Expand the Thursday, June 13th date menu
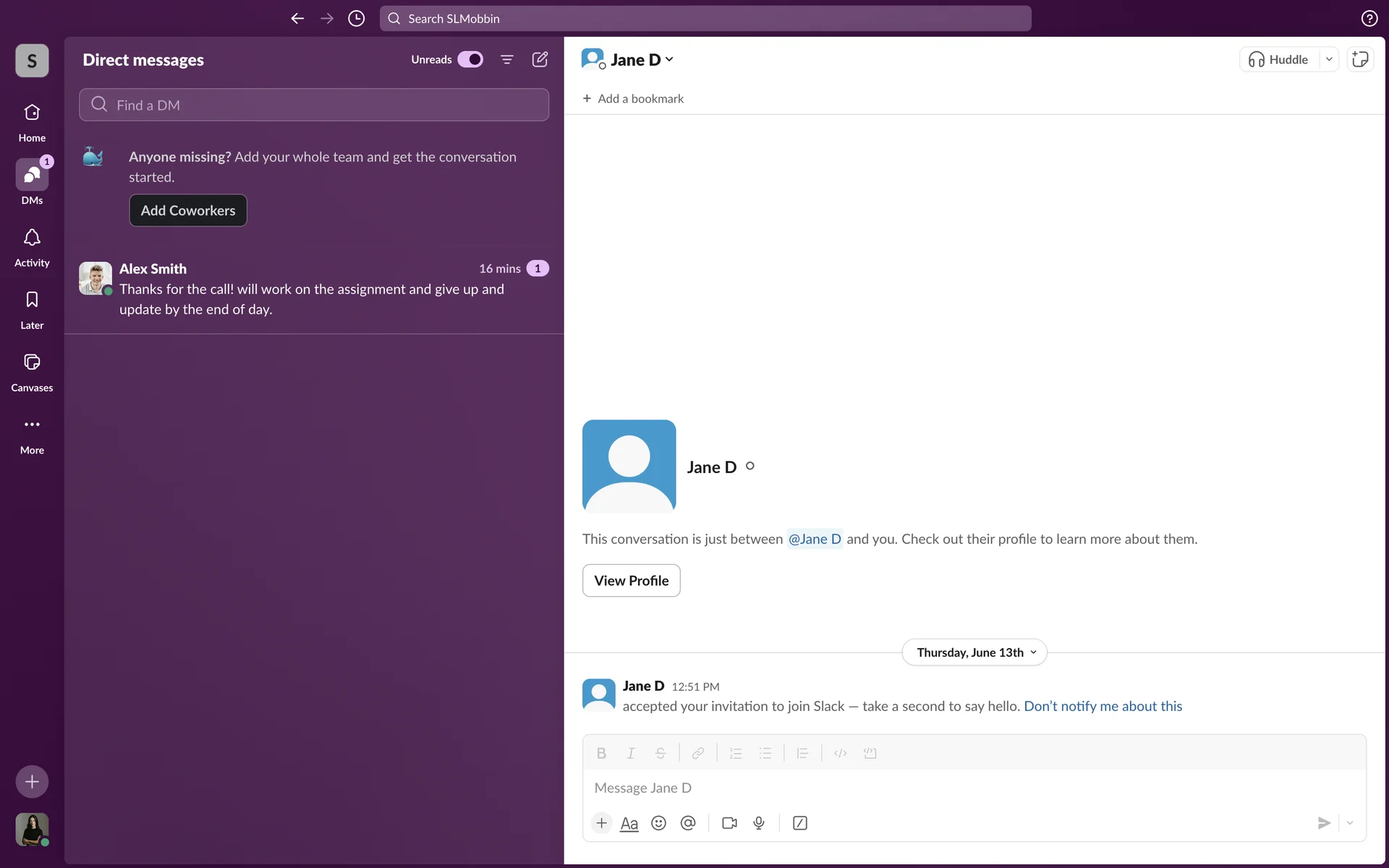 tap(974, 652)
